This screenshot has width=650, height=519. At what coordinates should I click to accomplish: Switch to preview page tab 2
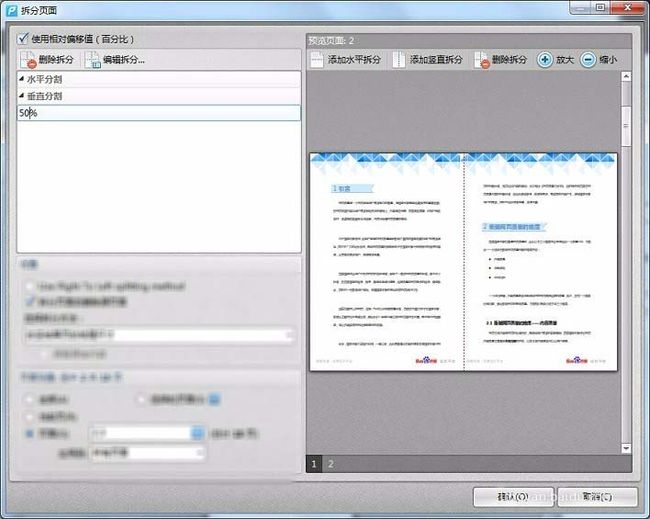point(330,464)
